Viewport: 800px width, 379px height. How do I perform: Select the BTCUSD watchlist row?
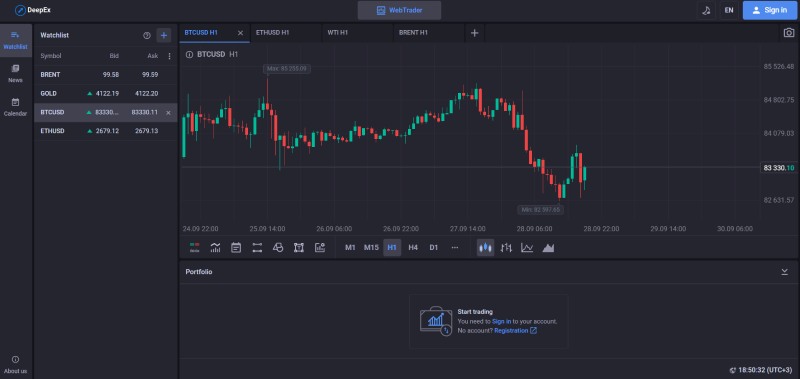pyautogui.click(x=106, y=112)
